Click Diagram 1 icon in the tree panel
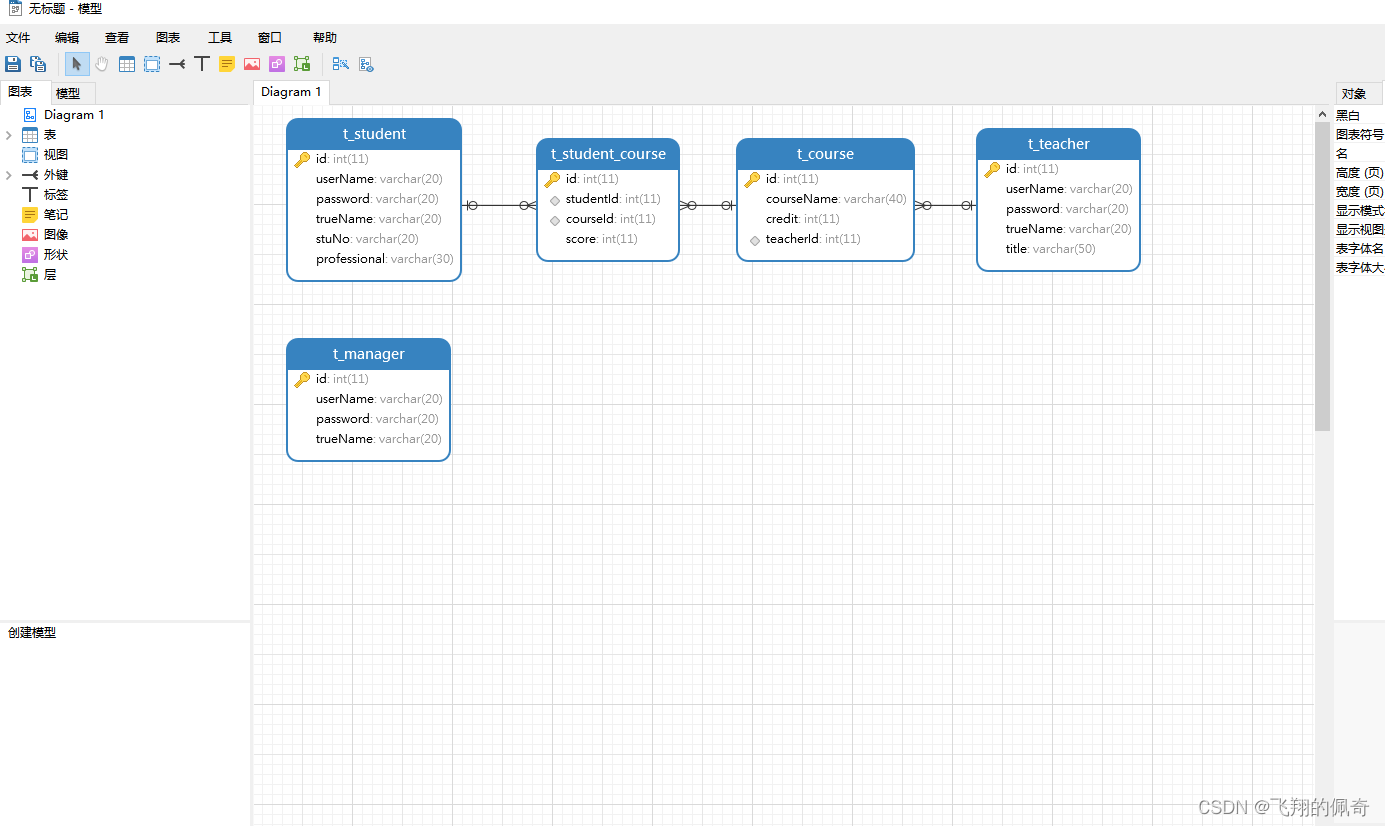Screen dimensions: 1385x826 [x=30, y=115]
